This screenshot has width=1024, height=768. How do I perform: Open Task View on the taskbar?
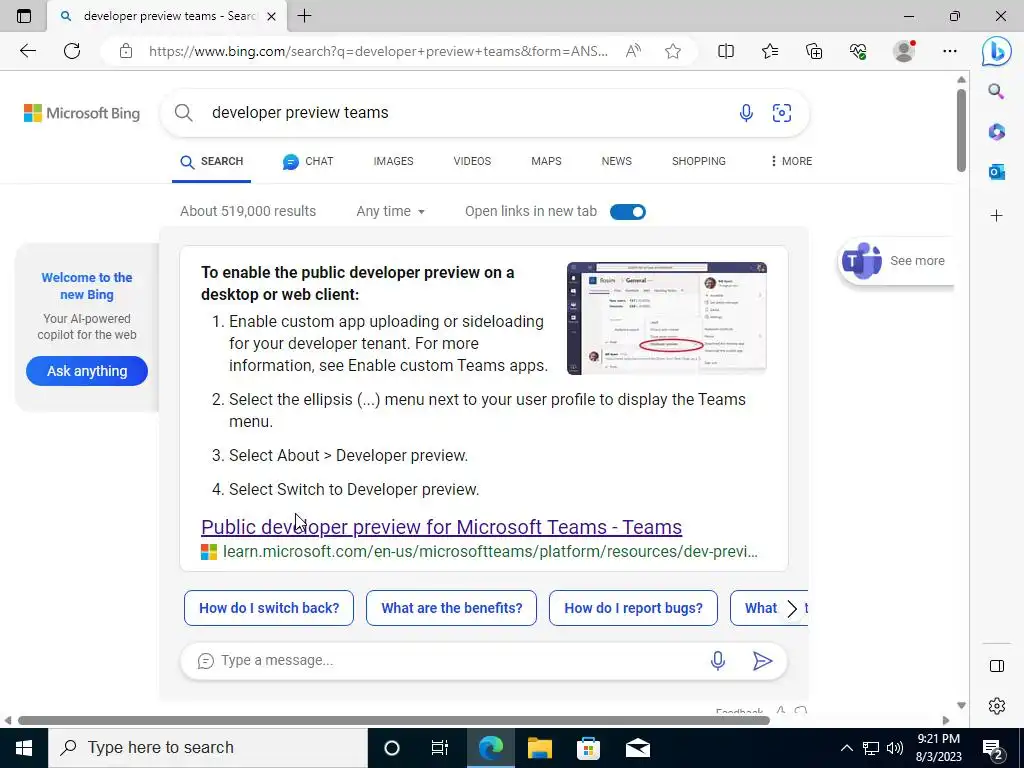click(440, 748)
